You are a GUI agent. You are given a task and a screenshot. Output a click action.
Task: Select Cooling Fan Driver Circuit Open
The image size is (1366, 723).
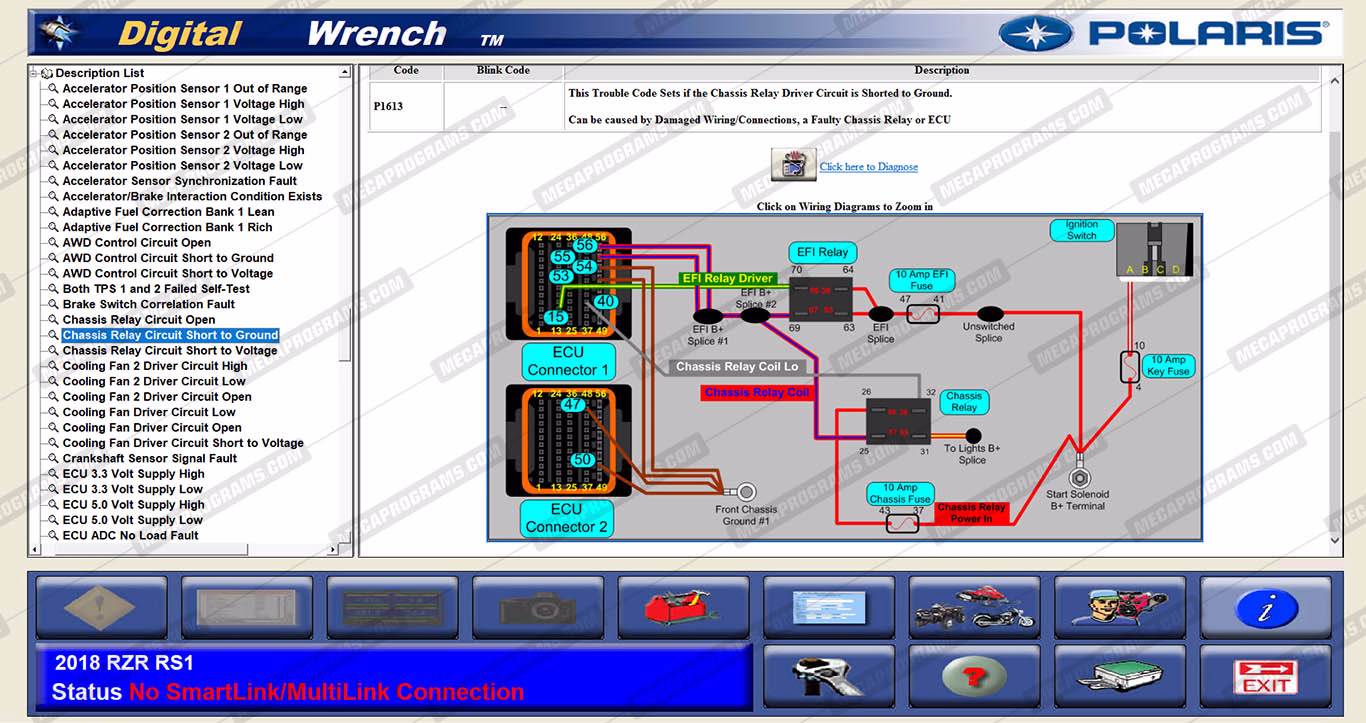tap(152, 428)
